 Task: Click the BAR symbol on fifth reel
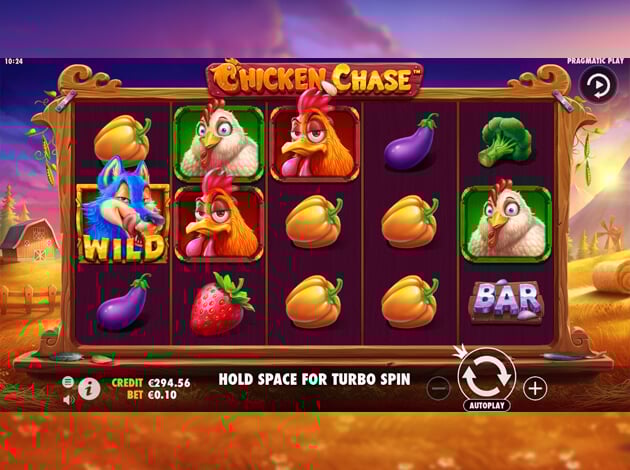click(x=507, y=301)
